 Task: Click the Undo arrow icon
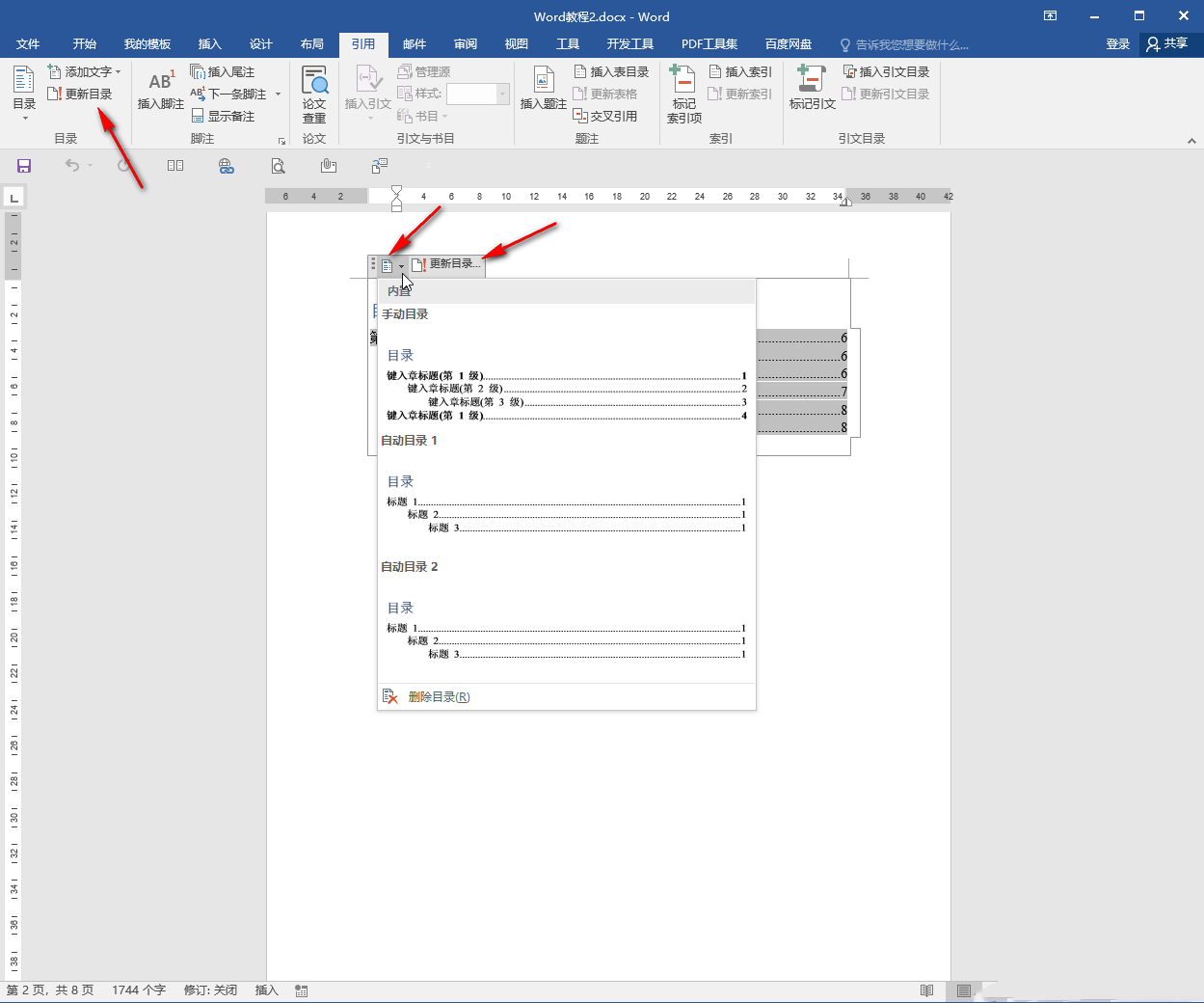(x=72, y=166)
